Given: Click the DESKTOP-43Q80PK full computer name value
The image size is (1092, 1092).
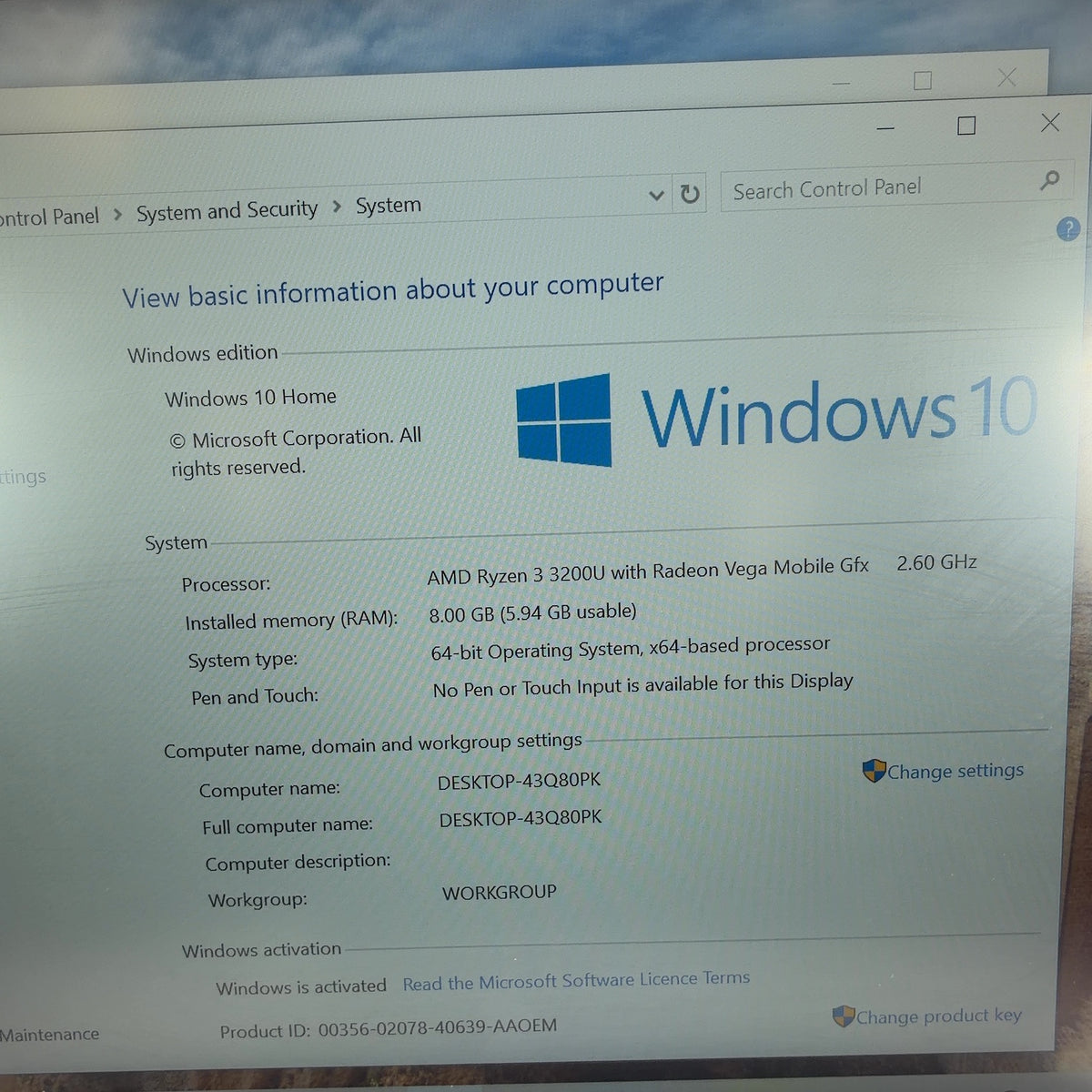Looking at the screenshot, I should (521, 818).
